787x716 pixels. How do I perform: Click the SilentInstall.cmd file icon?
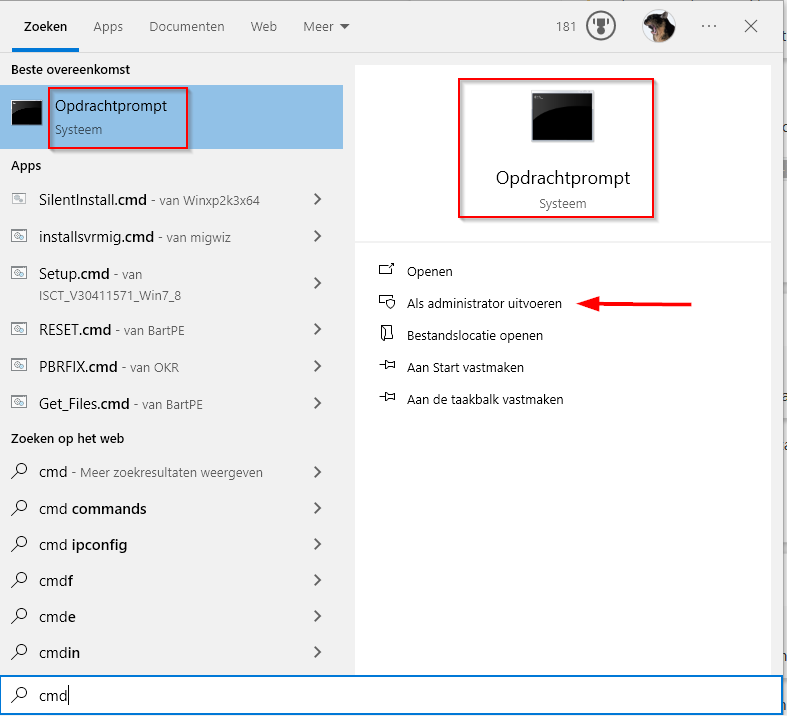[19, 200]
